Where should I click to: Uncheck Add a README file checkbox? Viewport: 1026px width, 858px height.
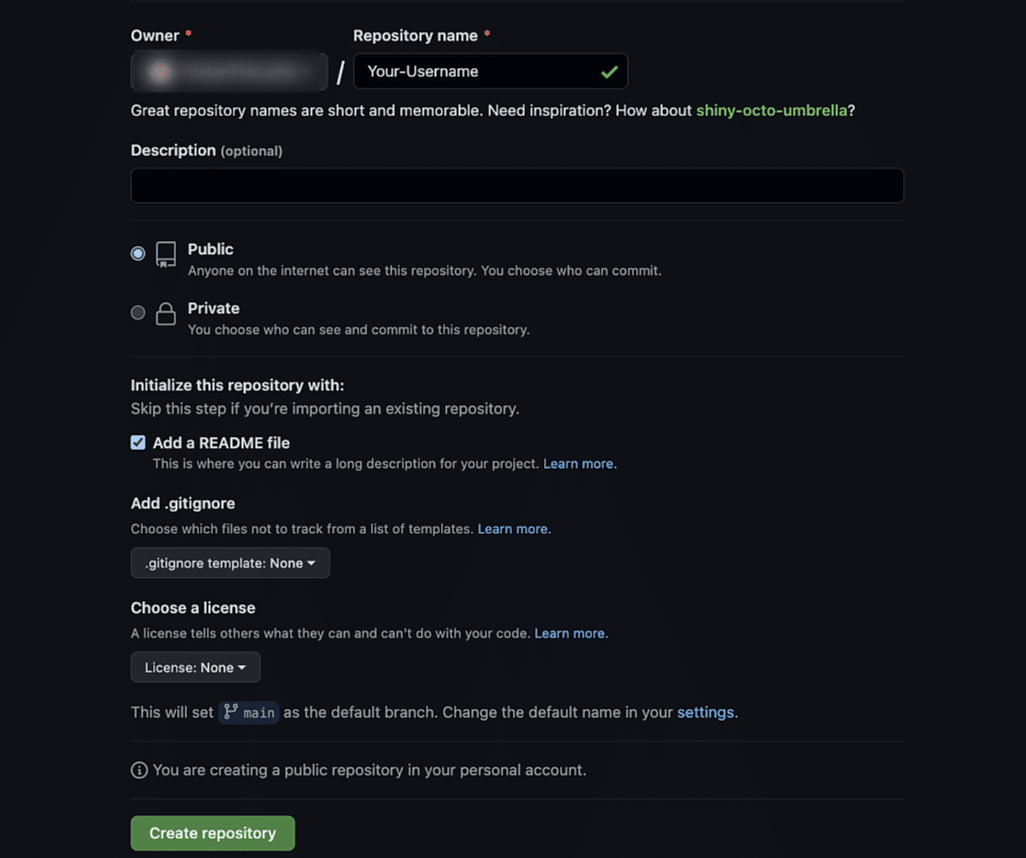pos(137,442)
